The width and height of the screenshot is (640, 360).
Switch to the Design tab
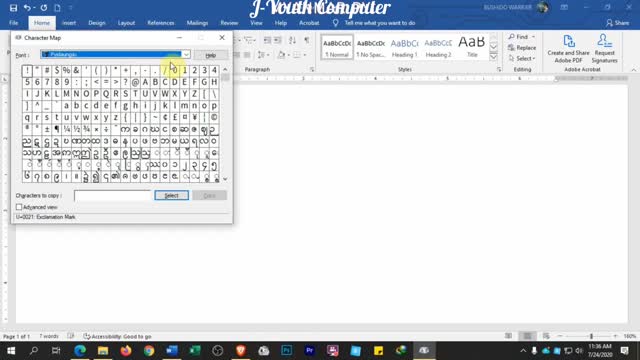[97, 23]
